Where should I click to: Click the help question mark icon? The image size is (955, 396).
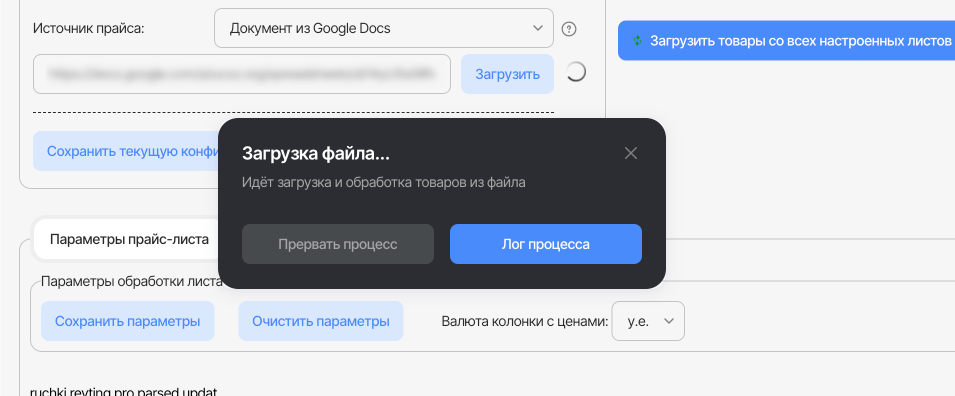tap(569, 29)
